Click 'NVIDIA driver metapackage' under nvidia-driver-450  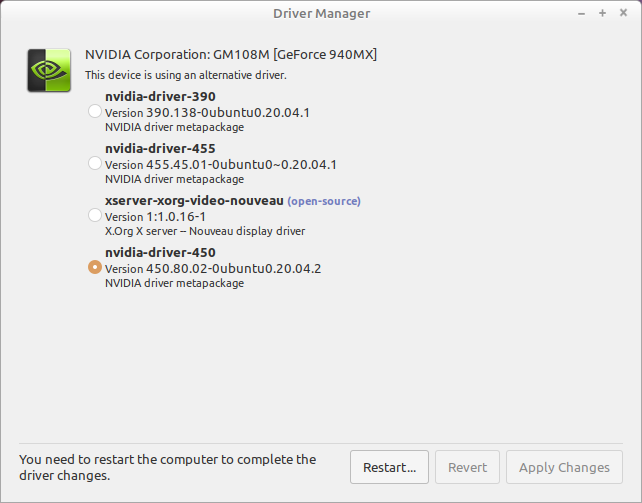click(x=174, y=283)
